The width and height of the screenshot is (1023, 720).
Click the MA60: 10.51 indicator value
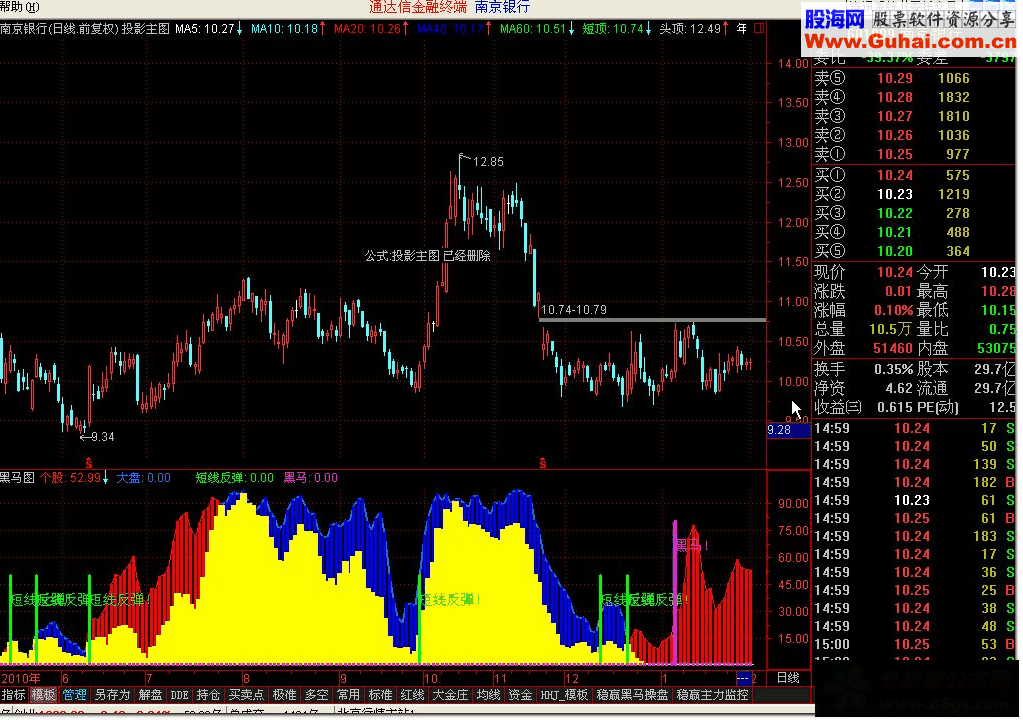coord(538,29)
